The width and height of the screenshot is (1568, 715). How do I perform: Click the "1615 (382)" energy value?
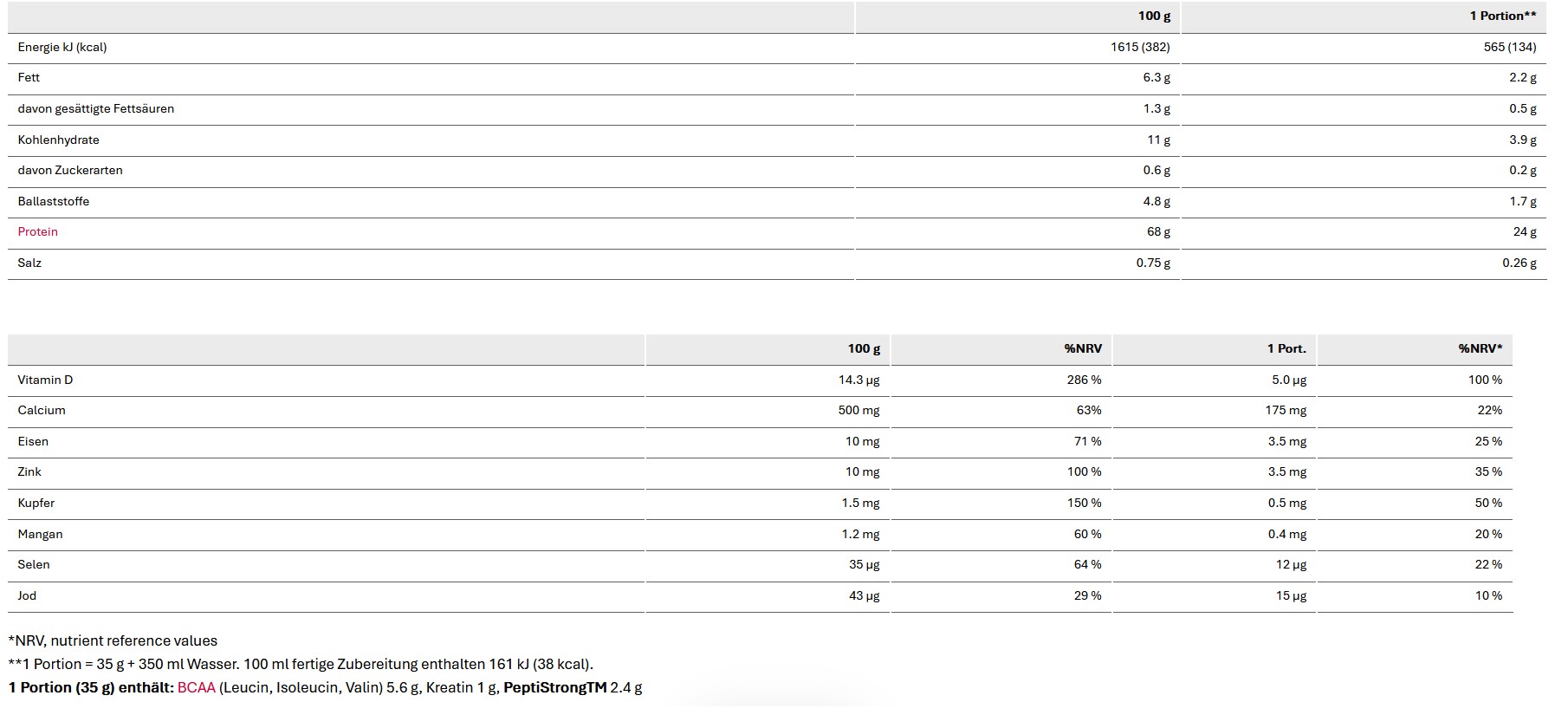(x=1139, y=48)
